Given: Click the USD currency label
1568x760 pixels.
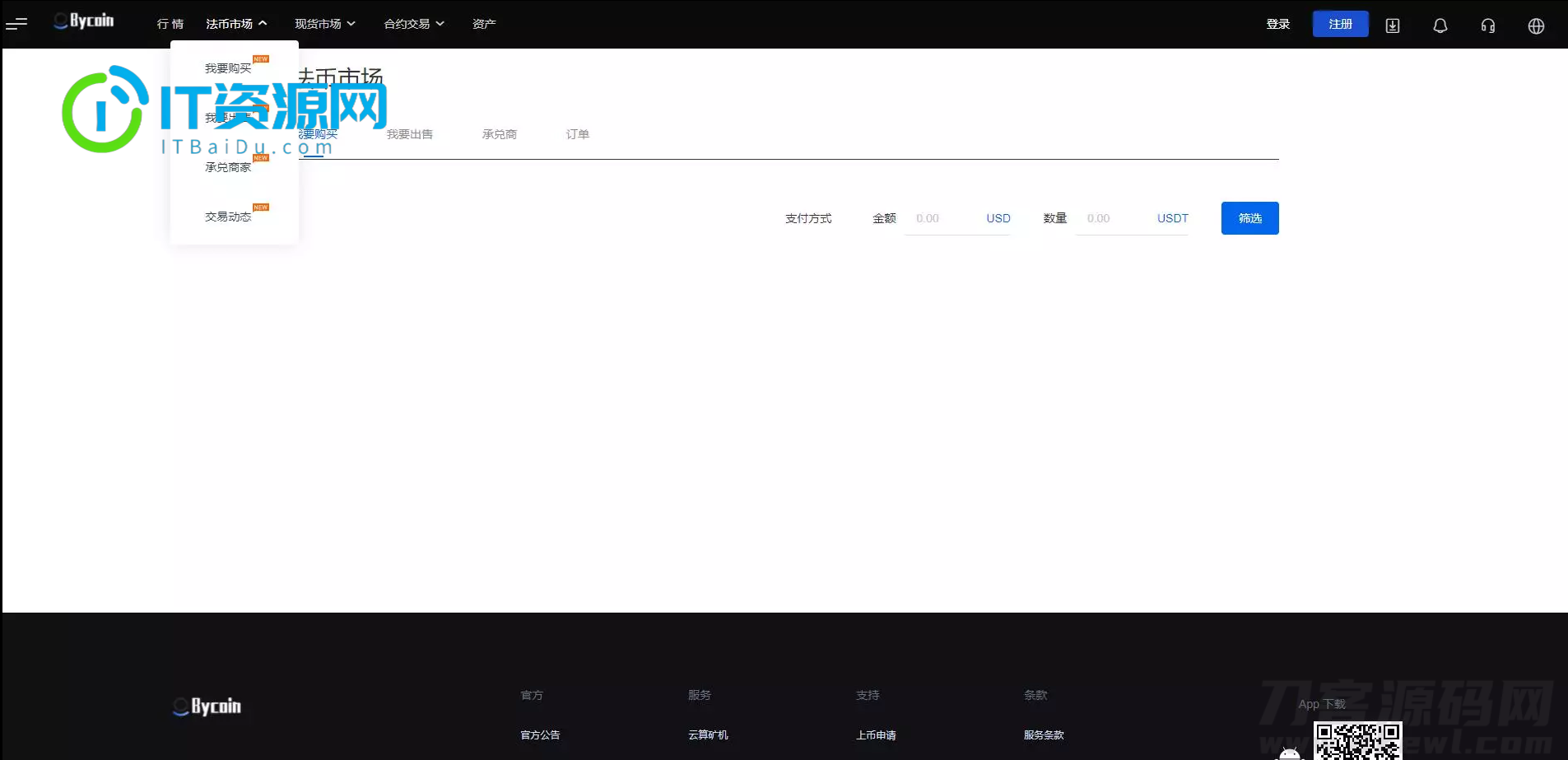Looking at the screenshot, I should point(998,218).
